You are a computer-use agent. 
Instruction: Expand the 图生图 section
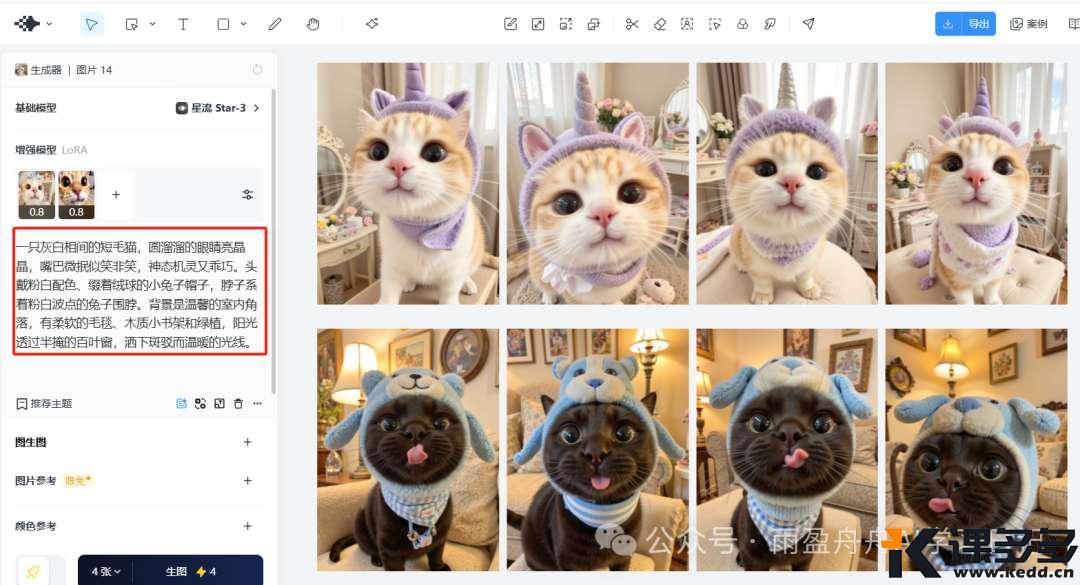pyautogui.click(x=248, y=442)
